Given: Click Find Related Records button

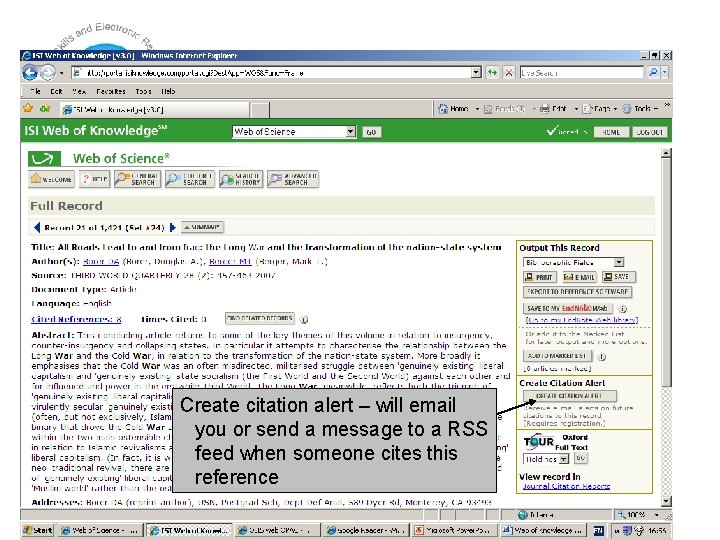Looking at the screenshot, I should 259,318.
